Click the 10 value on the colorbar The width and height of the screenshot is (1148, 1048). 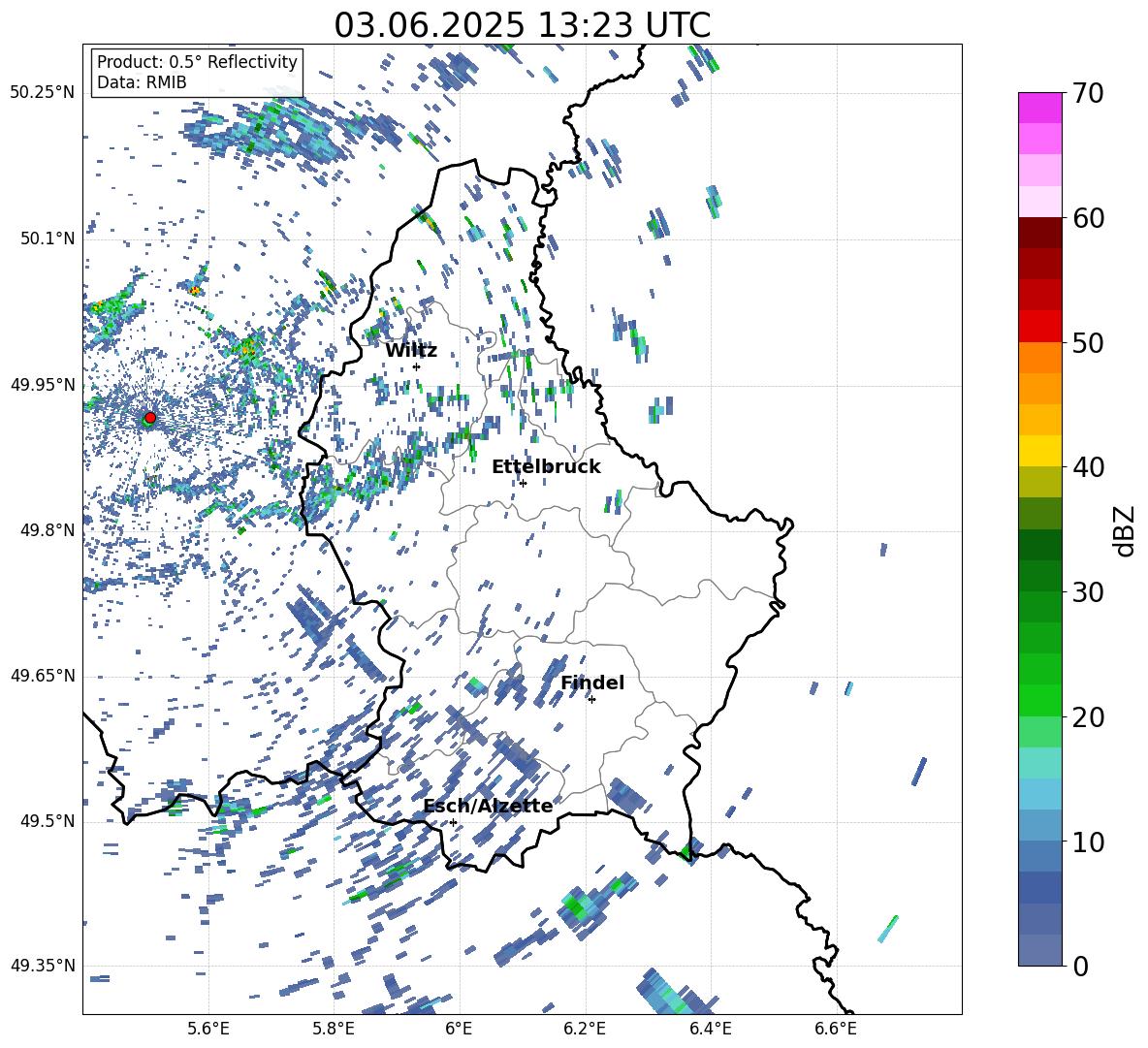pos(1088,842)
